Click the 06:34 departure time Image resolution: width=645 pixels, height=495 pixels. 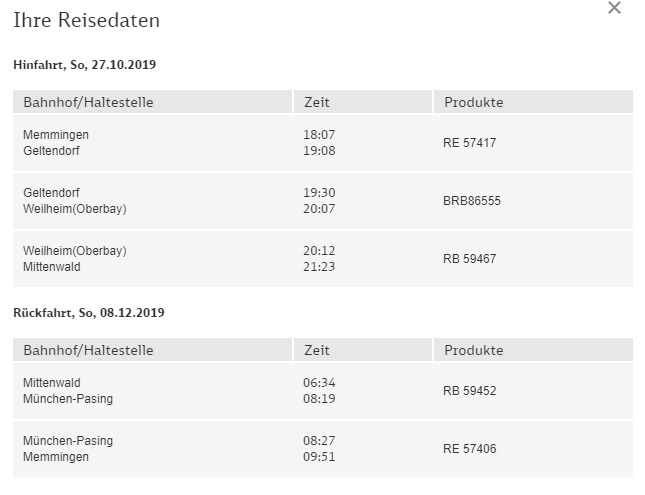click(317, 382)
